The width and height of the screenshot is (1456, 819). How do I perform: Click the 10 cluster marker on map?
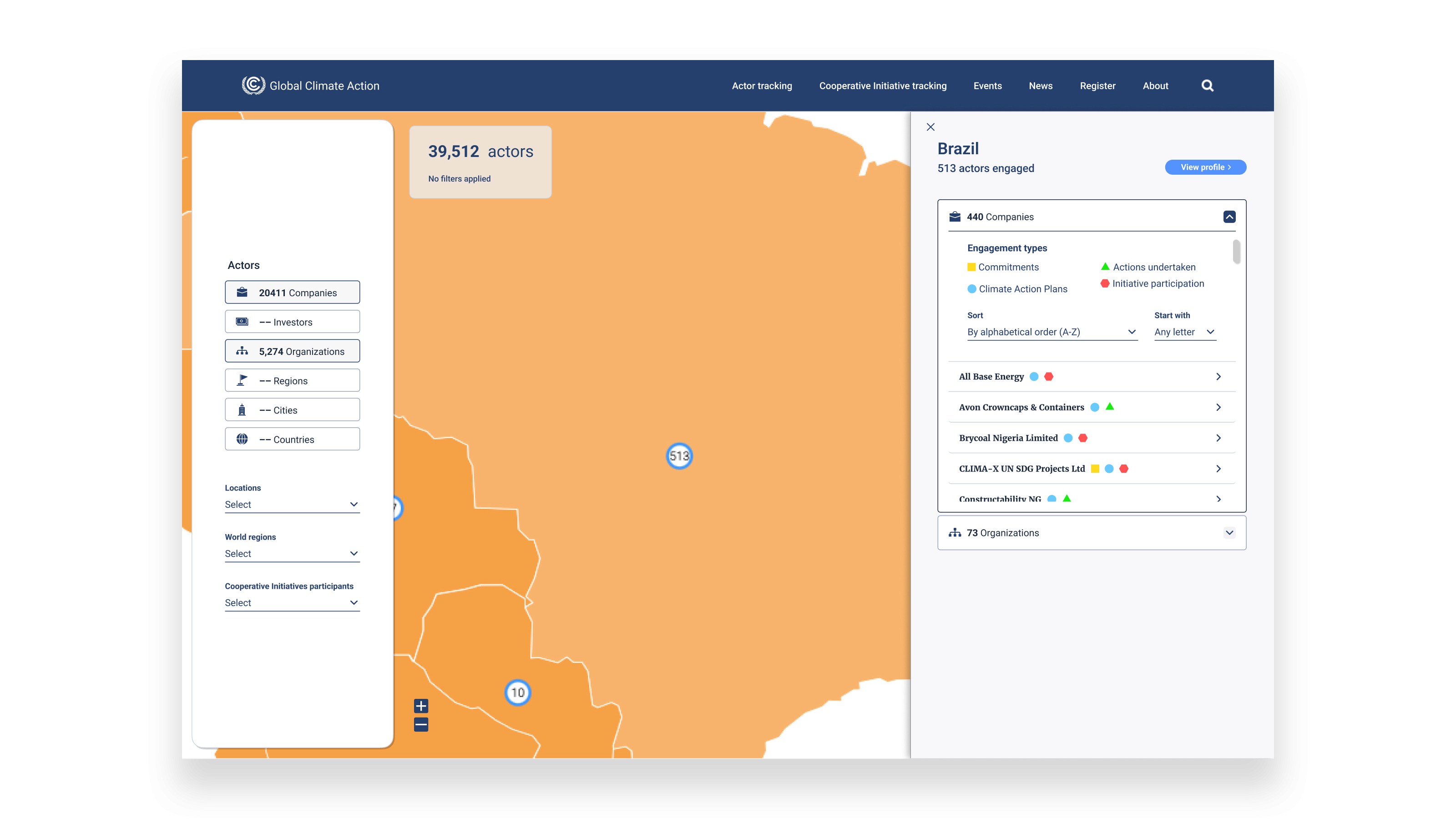tap(517, 693)
